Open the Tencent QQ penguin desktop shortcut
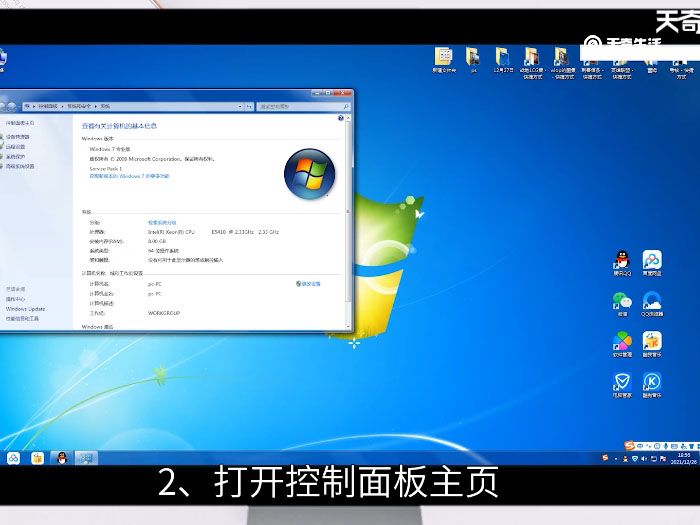700x525 pixels. [x=622, y=260]
